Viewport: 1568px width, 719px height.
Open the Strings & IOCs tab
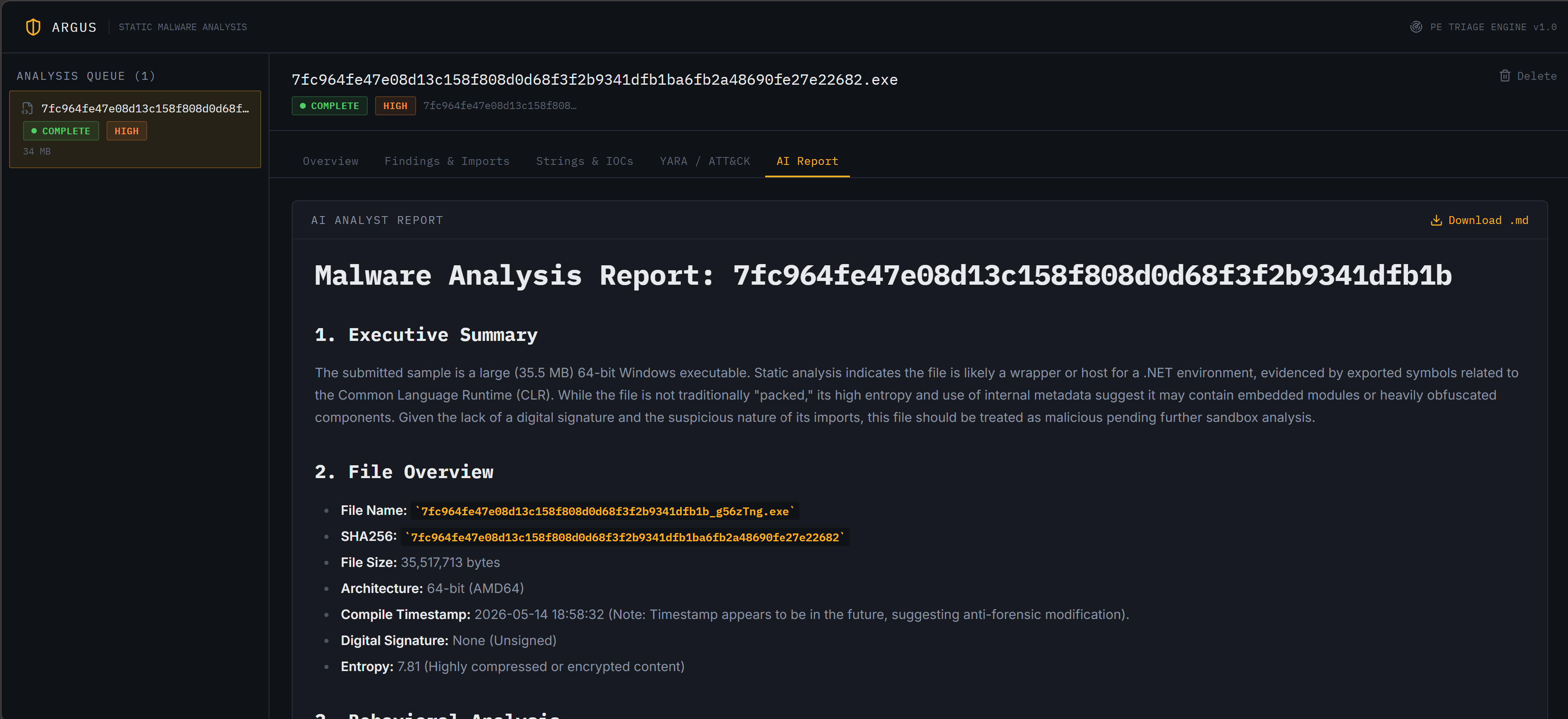(584, 161)
